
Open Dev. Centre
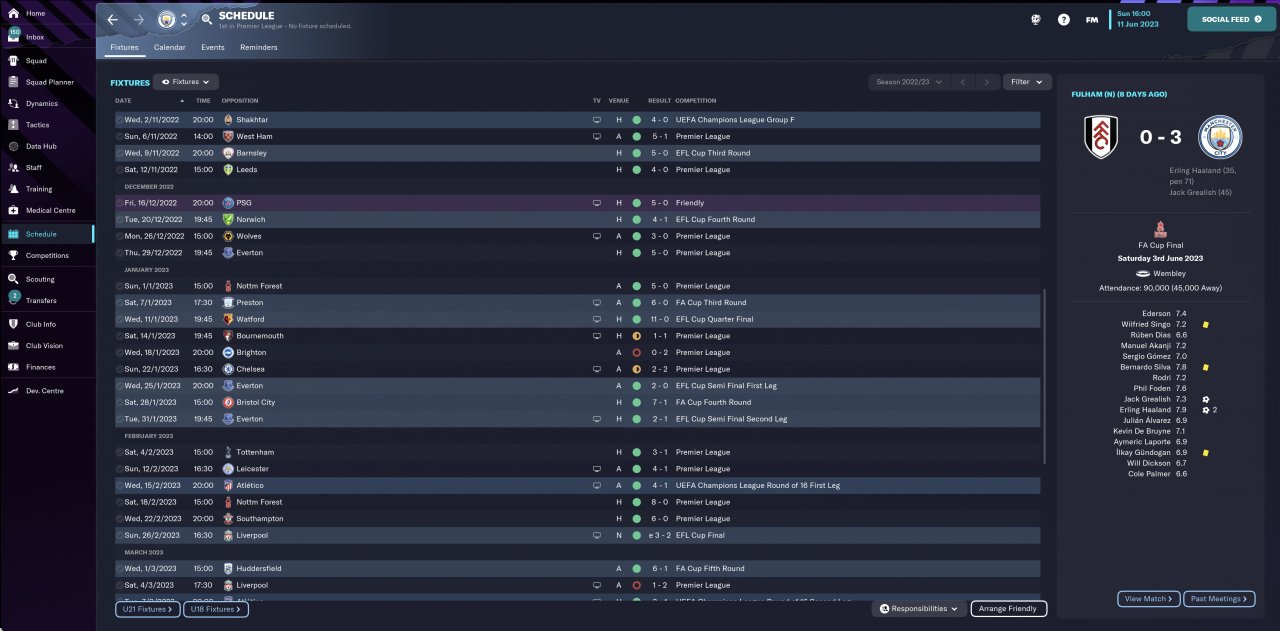44,391
